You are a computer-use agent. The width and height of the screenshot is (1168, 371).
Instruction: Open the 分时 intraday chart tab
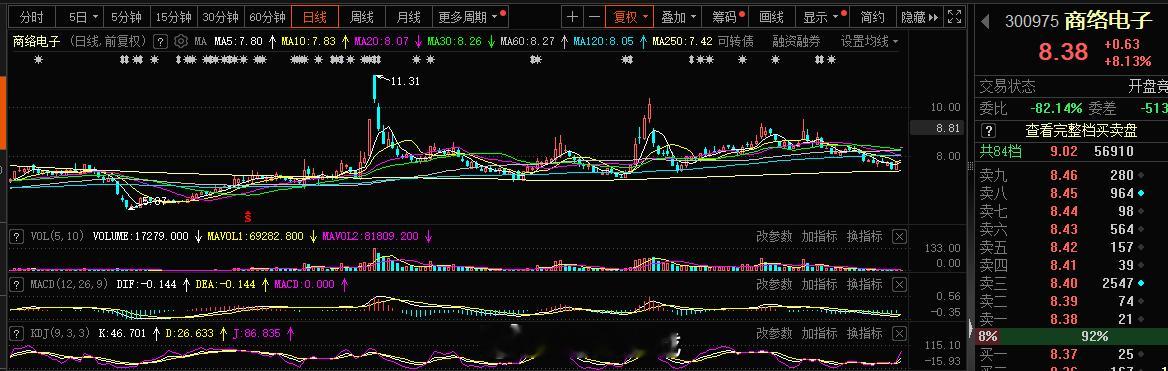pyautogui.click(x=31, y=16)
